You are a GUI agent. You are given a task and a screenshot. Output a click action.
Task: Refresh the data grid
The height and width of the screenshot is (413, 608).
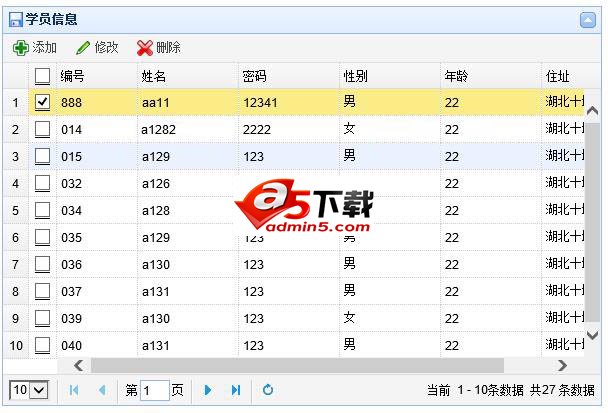click(268, 390)
